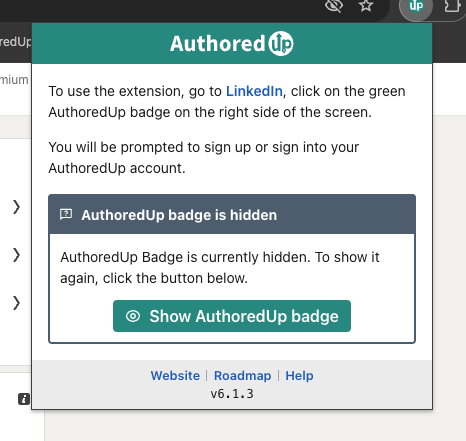Expand the lowest chevron in left list
This screenshot has width=466, height=441.
click(x=16, y=303)
